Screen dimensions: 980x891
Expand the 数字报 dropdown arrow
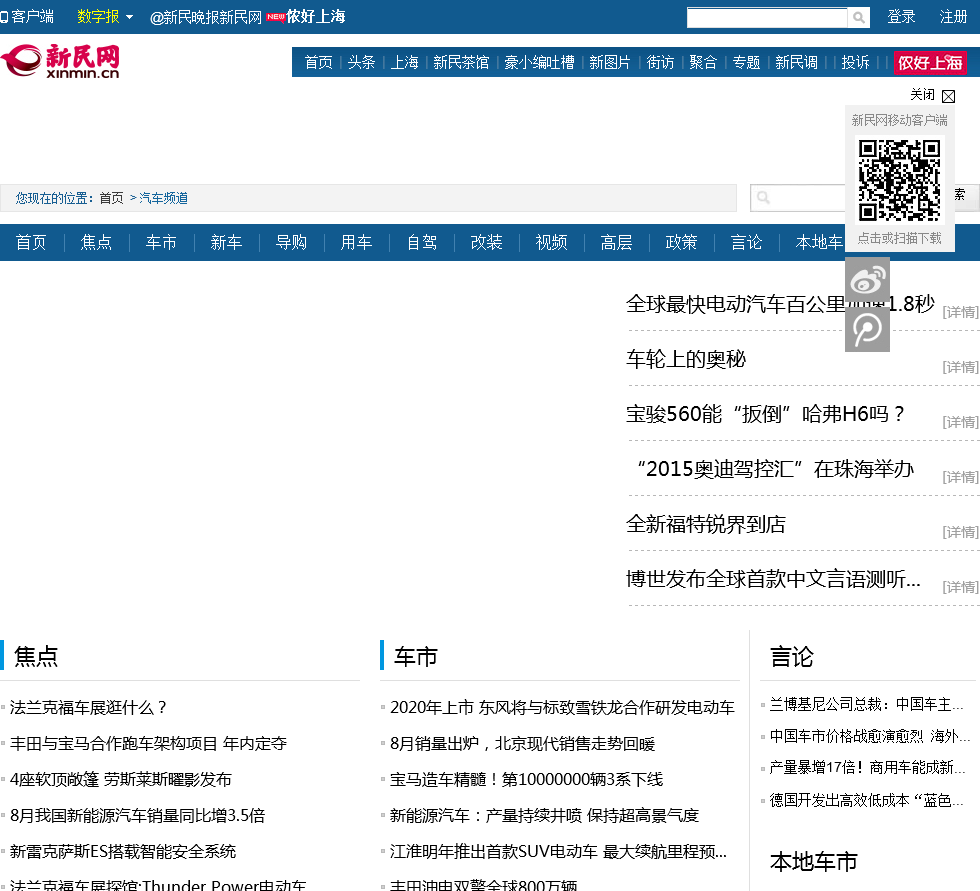click(x=129, y=17)
